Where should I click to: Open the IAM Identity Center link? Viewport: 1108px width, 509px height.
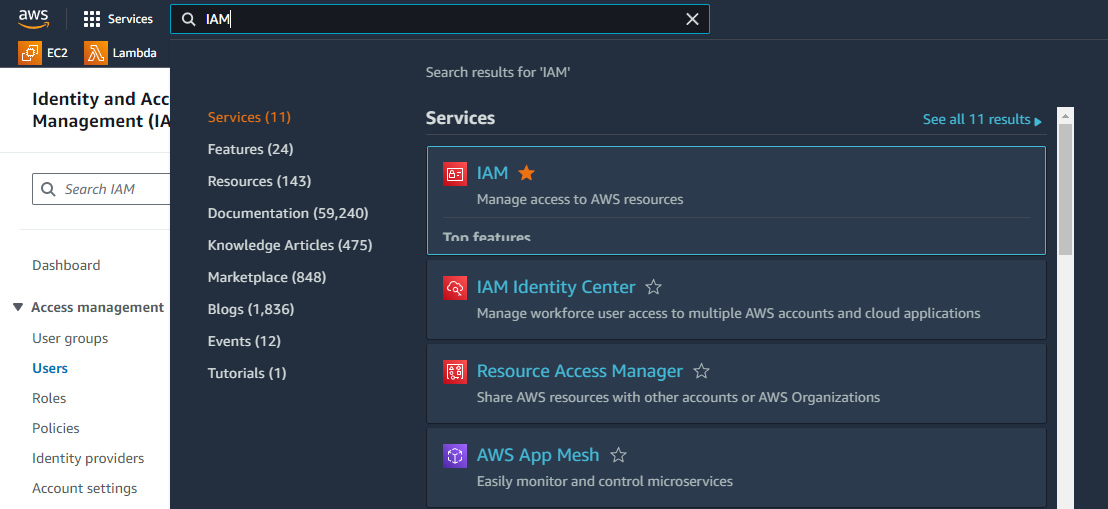[556, 287]
